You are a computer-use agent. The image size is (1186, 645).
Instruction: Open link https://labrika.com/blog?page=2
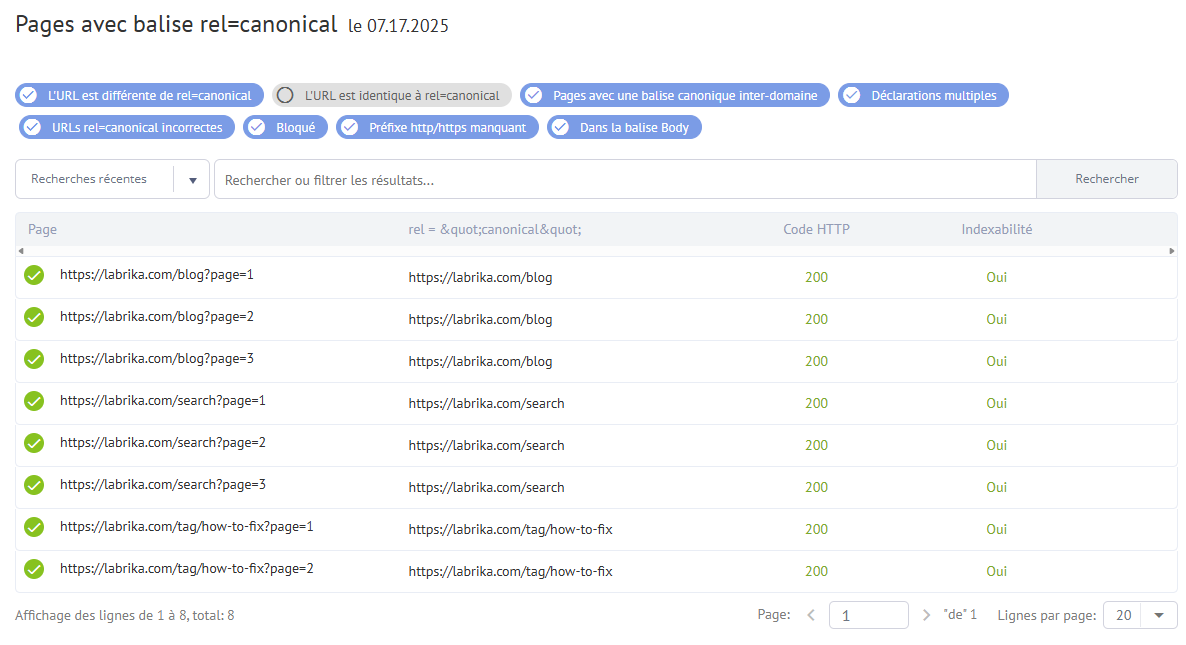pos(157,317)
